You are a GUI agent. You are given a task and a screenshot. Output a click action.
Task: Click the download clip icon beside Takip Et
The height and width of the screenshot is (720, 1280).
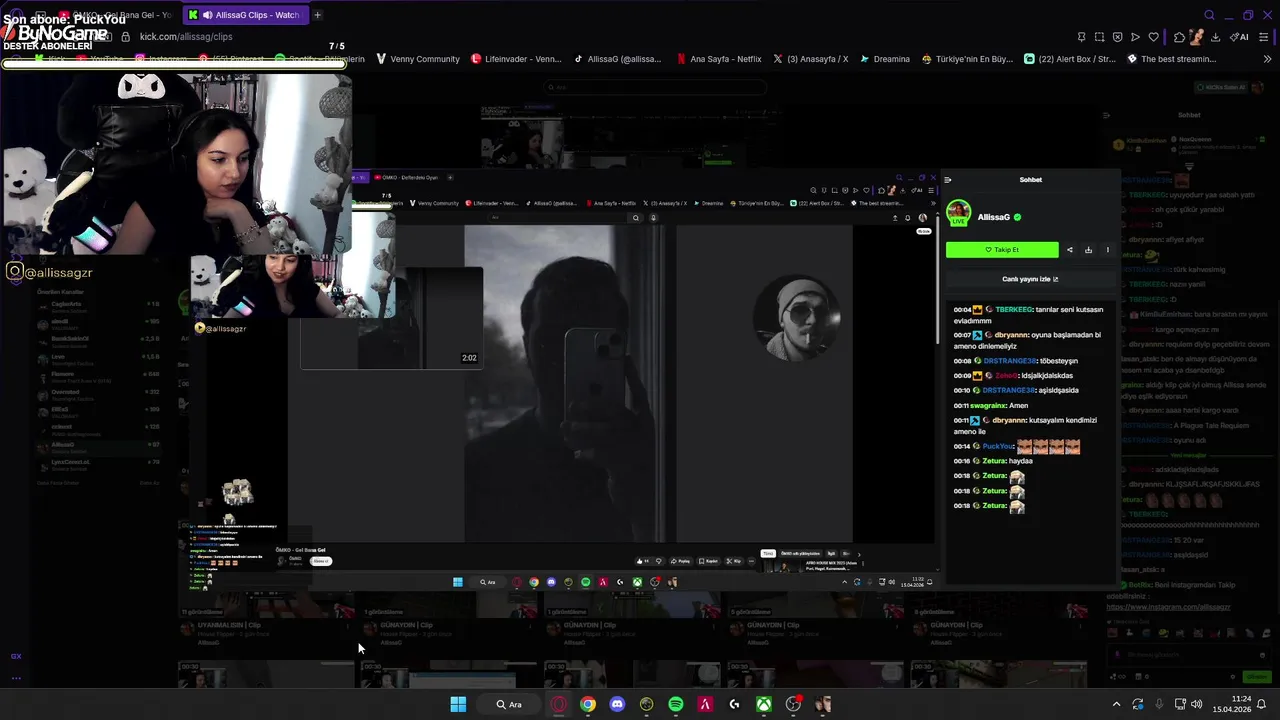tap(1088, 250)
